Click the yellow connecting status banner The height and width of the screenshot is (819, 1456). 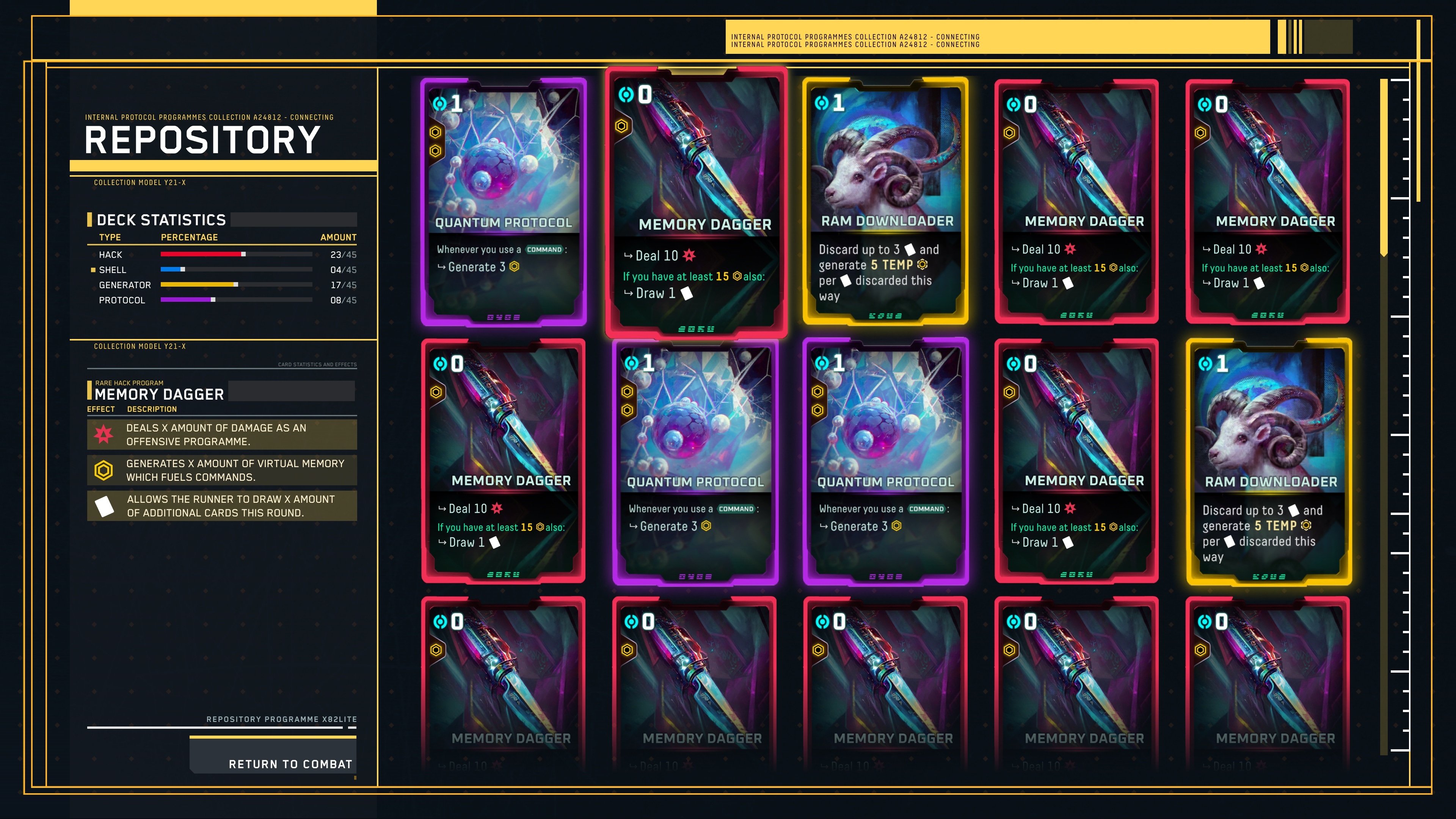[997, 37]
